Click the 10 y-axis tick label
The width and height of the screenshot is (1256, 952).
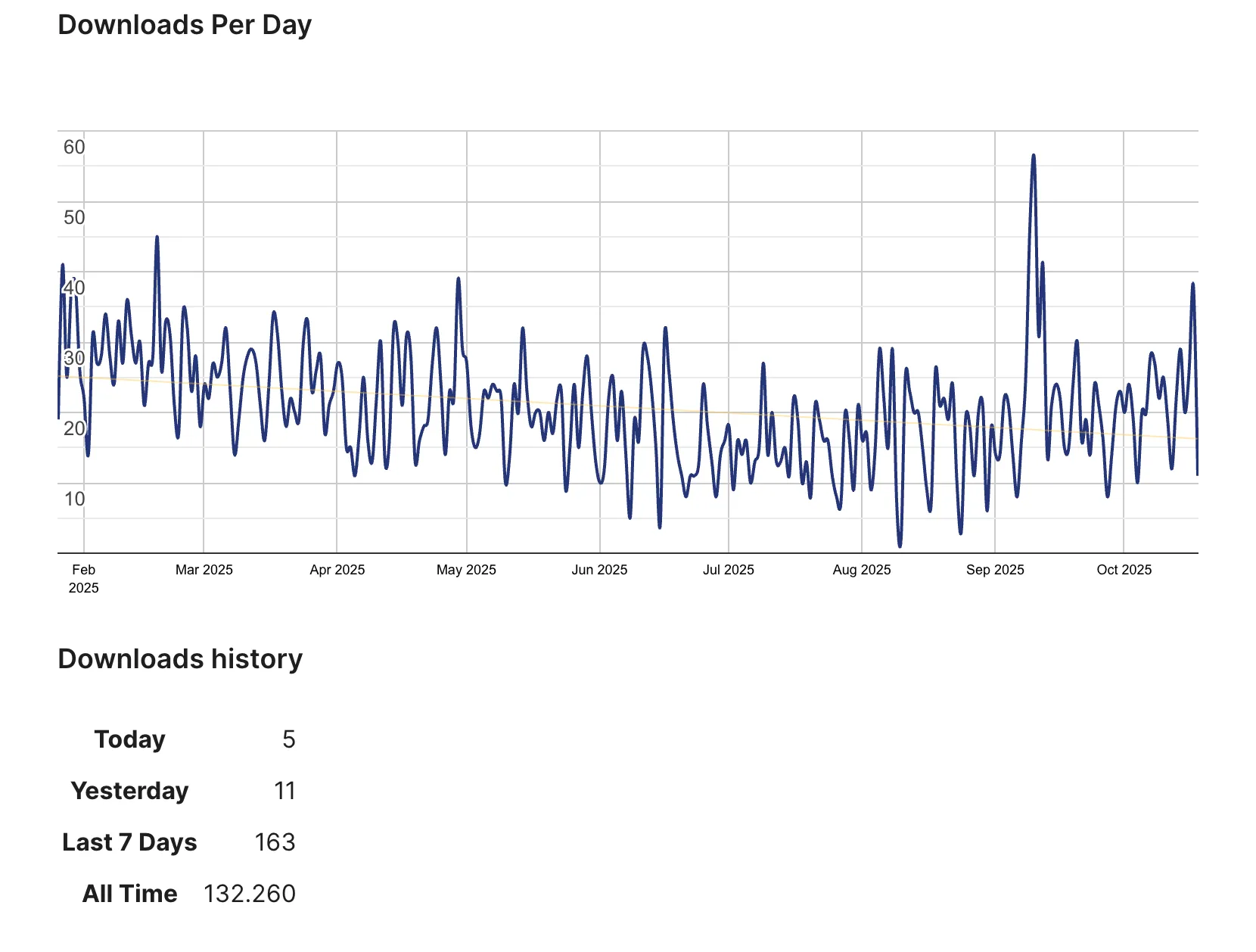[x=74, y=499]
